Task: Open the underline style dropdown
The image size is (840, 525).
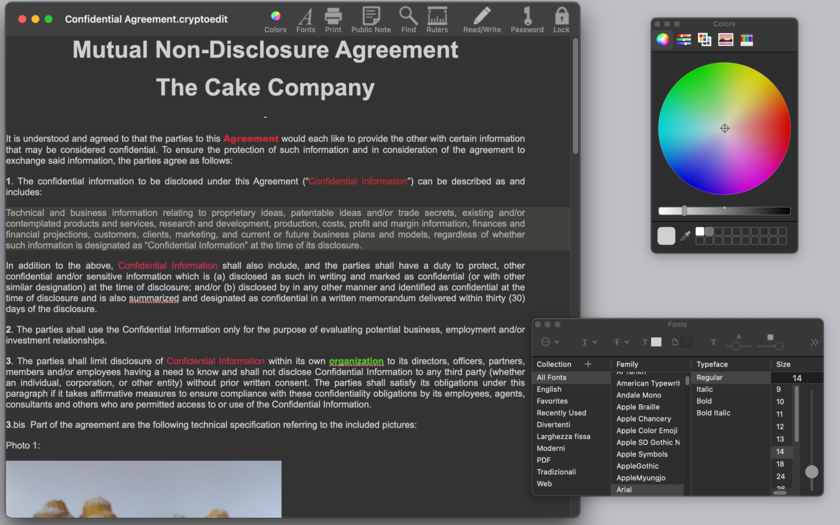Action: [x=588, y=342]
